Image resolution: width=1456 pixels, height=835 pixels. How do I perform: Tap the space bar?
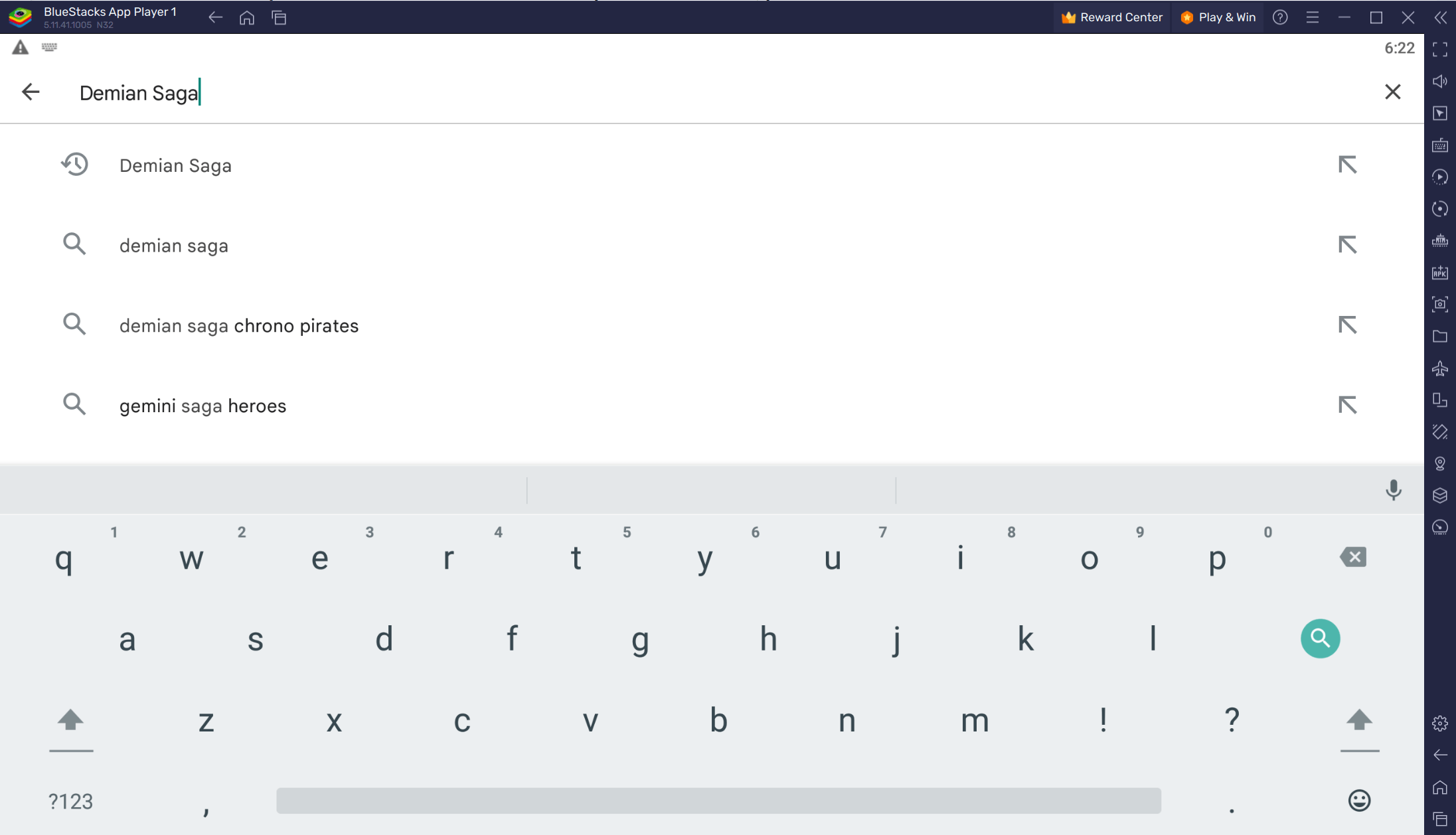pyautogui.click(x=718, y=800)
